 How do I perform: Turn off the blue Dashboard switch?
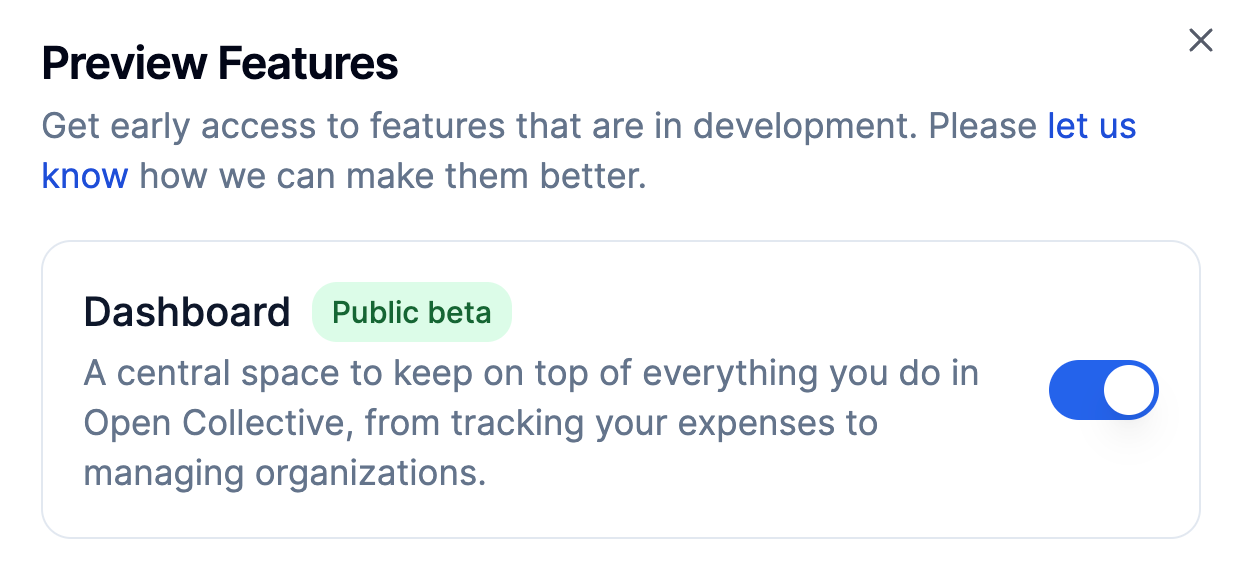click(x=1103, y=390)
